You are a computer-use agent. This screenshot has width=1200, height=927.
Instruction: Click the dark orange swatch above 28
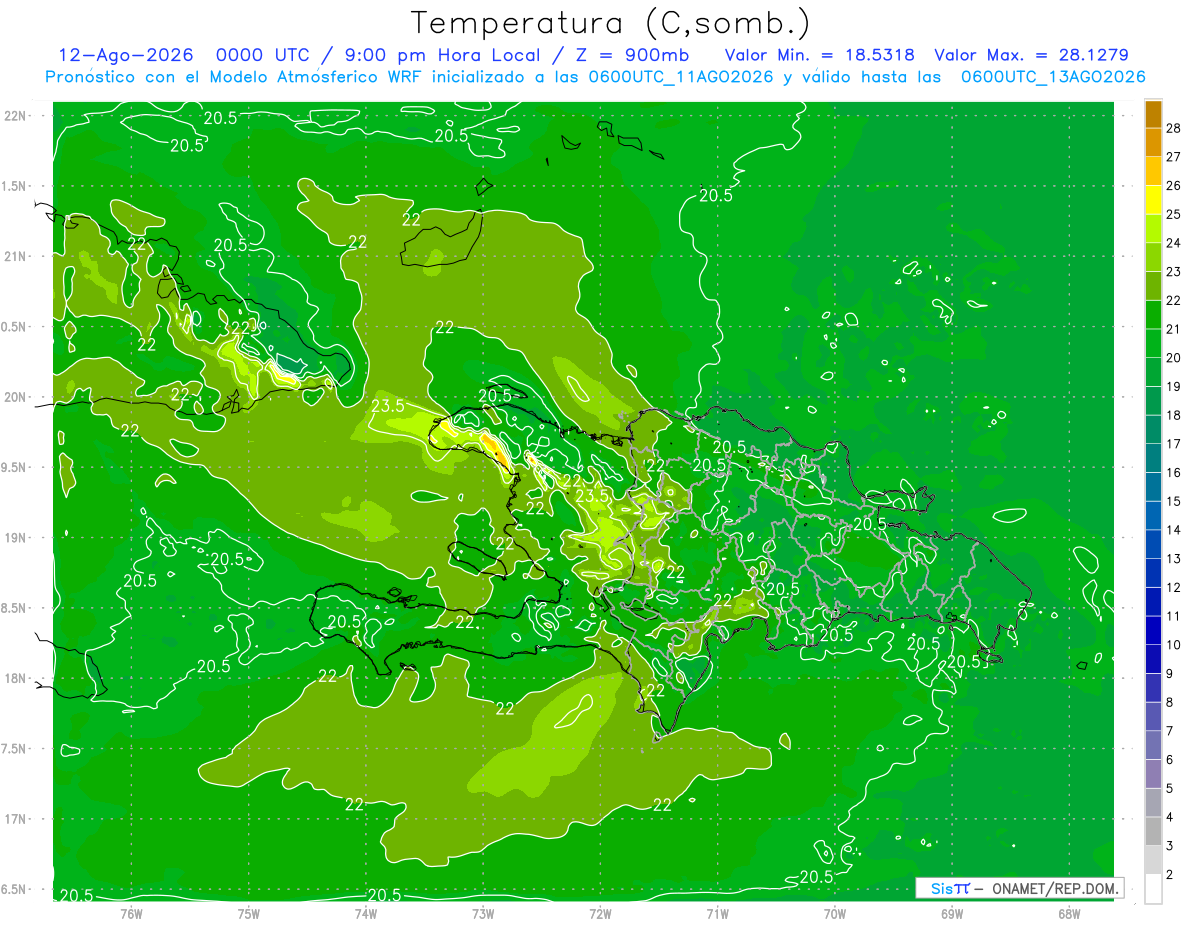(x=1153, y=114)
